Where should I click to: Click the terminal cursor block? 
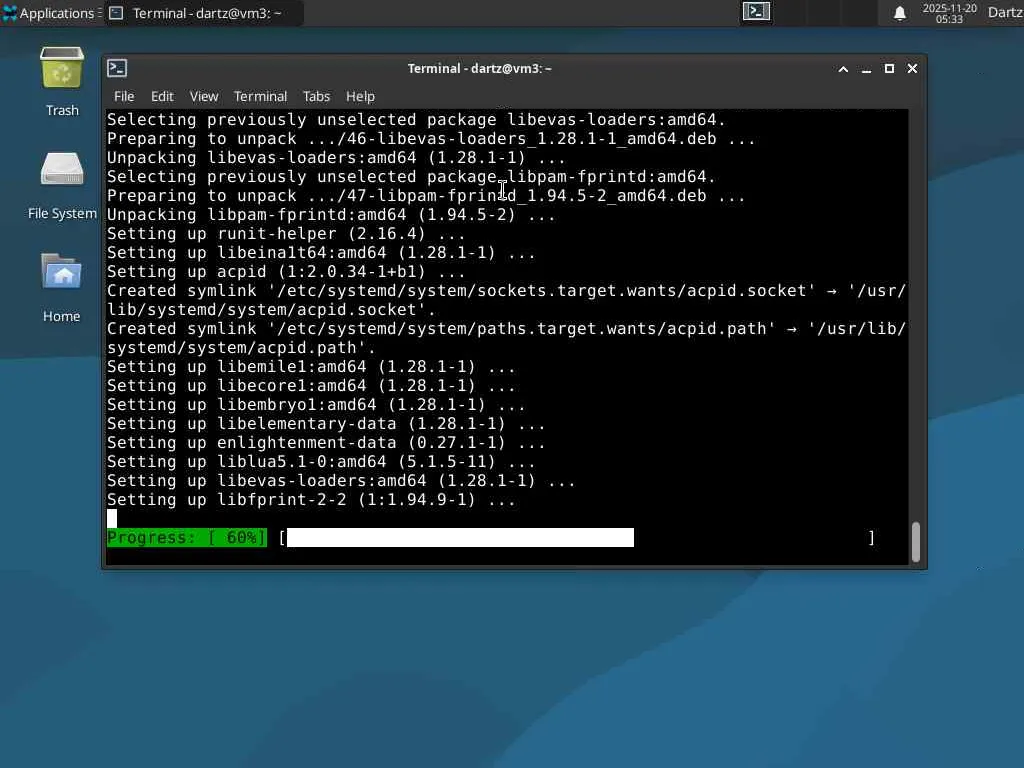112,519
